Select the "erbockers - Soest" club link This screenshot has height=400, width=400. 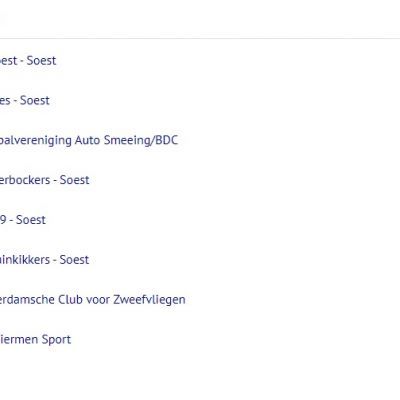tap(45, 180)
